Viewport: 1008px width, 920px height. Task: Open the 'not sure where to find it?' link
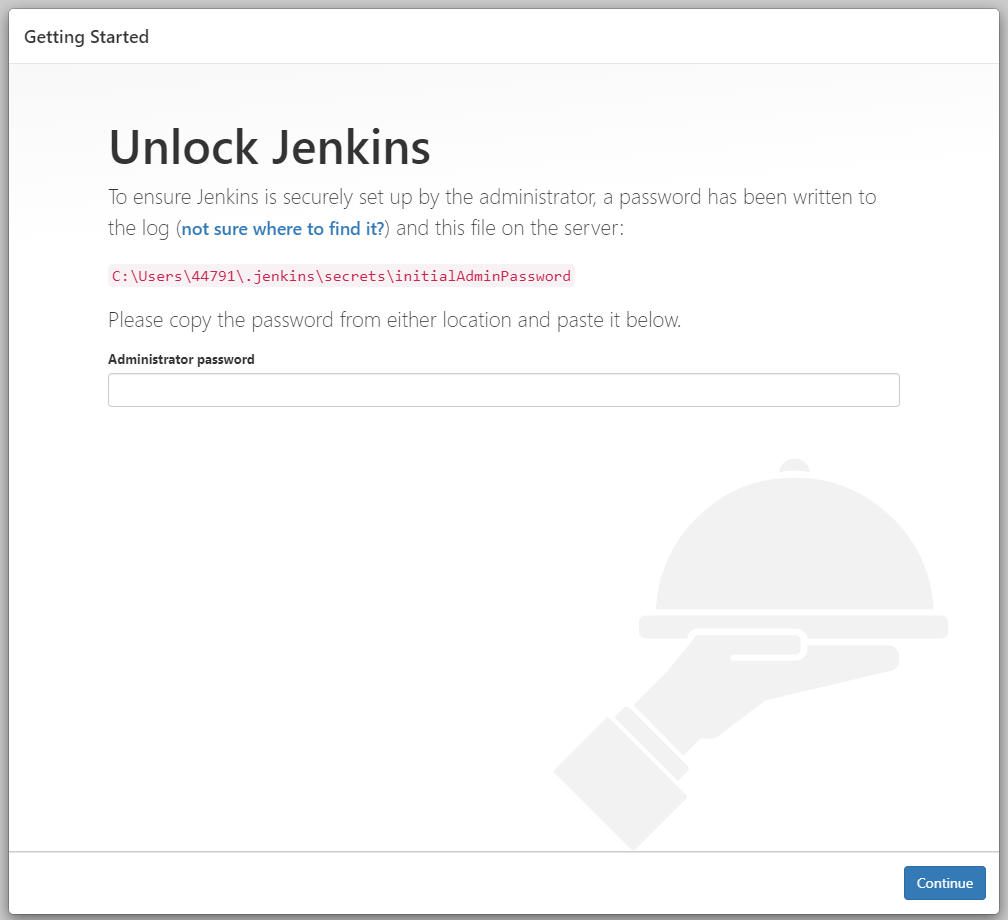[x=283, y=229]
